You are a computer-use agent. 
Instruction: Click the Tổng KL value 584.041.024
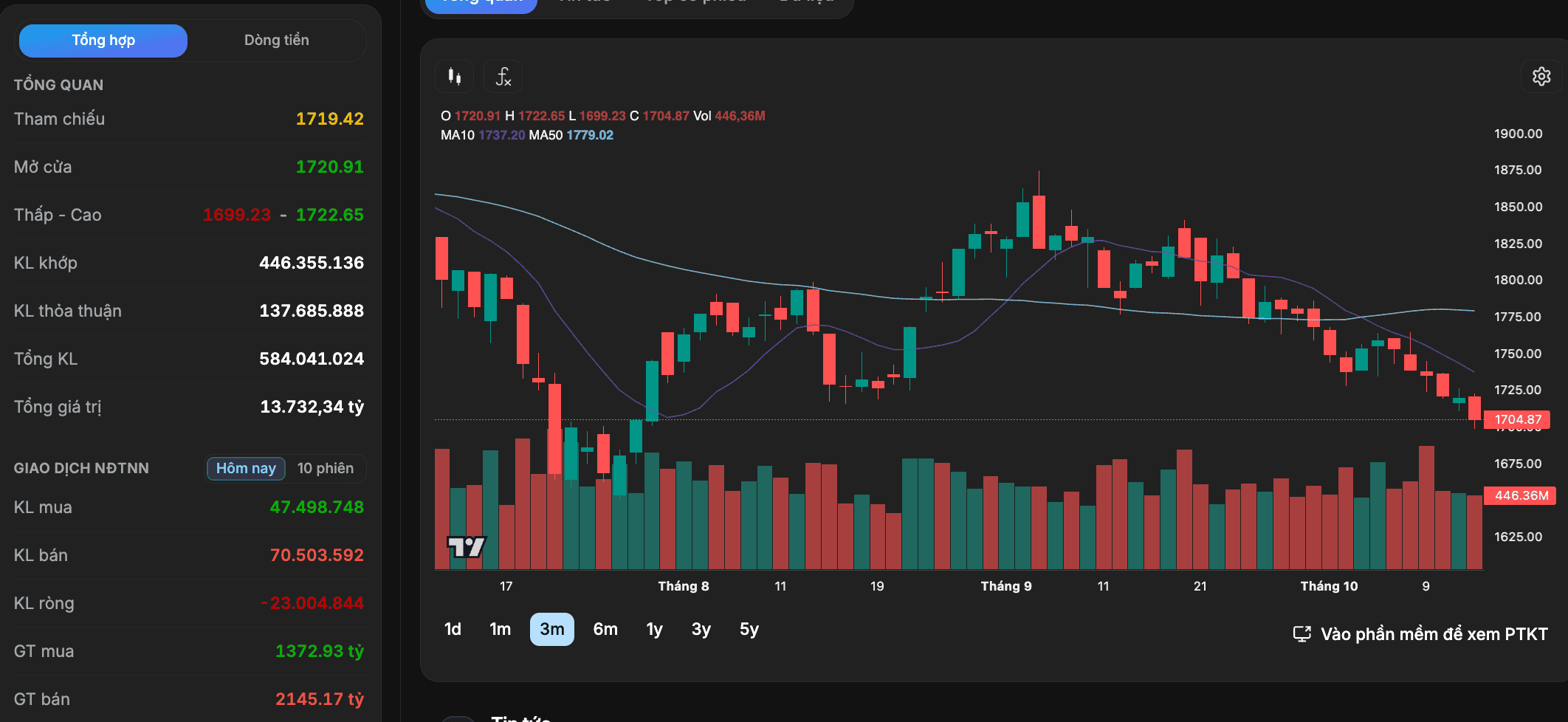(312, 359)
